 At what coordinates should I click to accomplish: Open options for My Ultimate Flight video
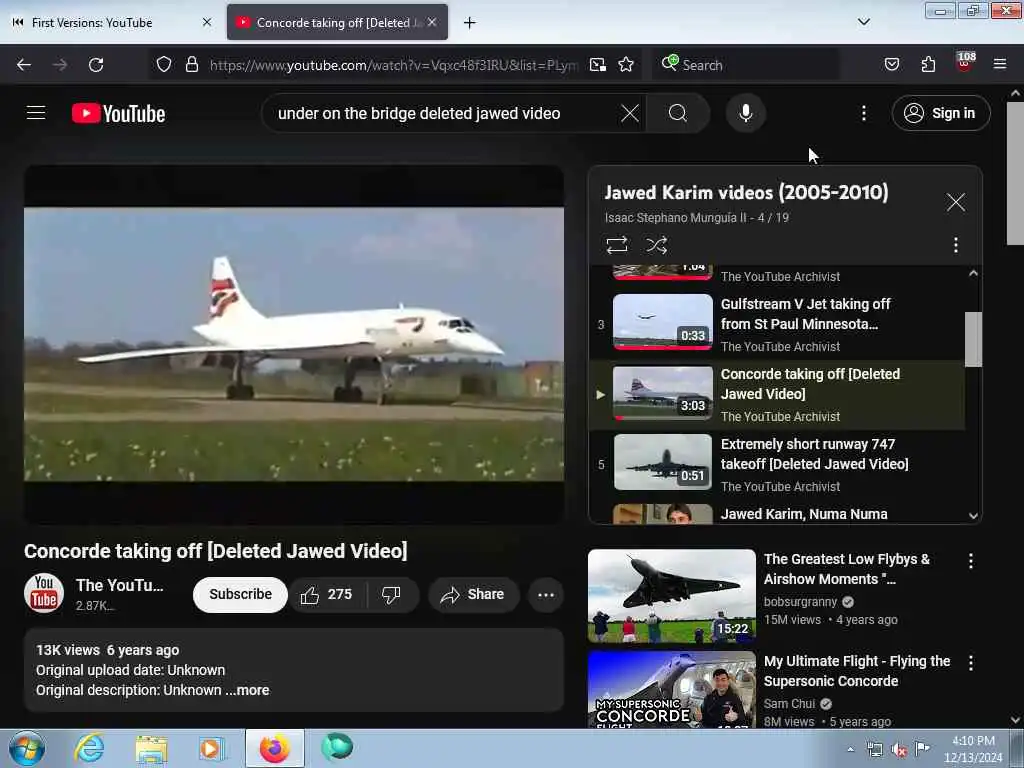tap(970, 663)
